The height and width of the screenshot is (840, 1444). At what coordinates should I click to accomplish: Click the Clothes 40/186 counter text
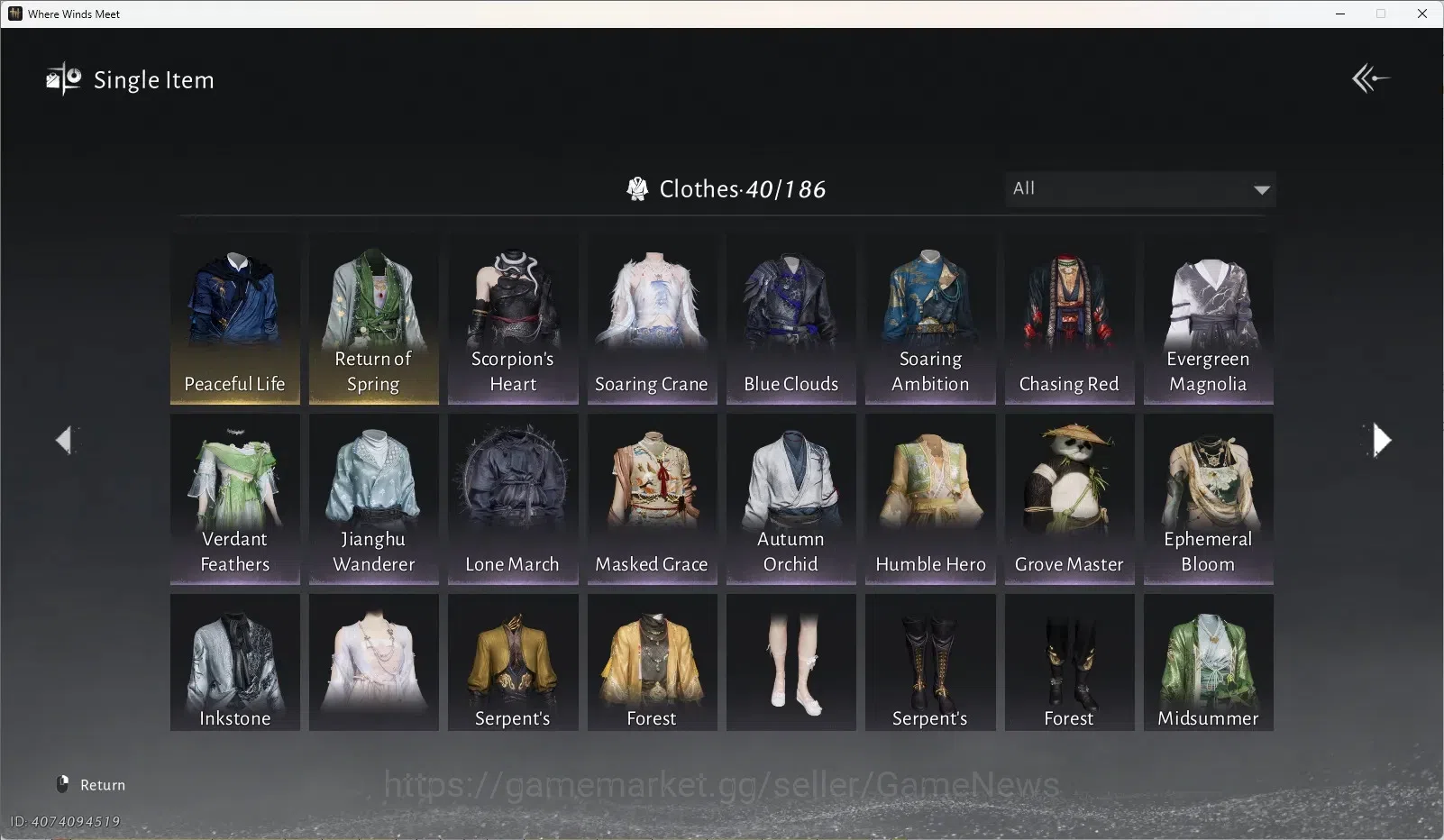743,189
